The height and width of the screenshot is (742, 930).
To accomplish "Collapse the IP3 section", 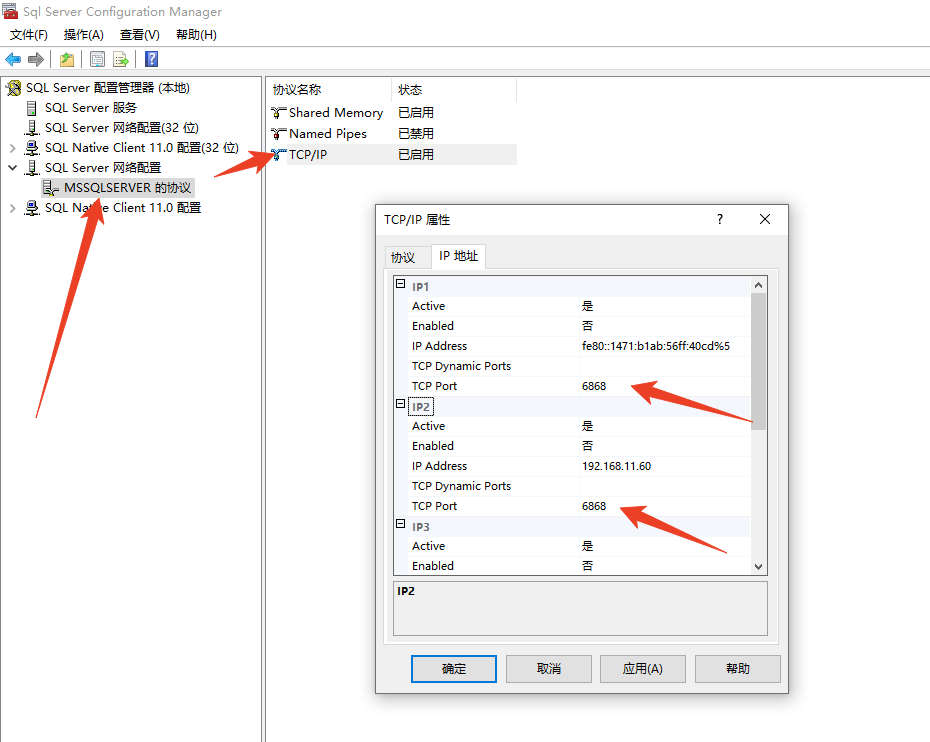I will 400,524.
